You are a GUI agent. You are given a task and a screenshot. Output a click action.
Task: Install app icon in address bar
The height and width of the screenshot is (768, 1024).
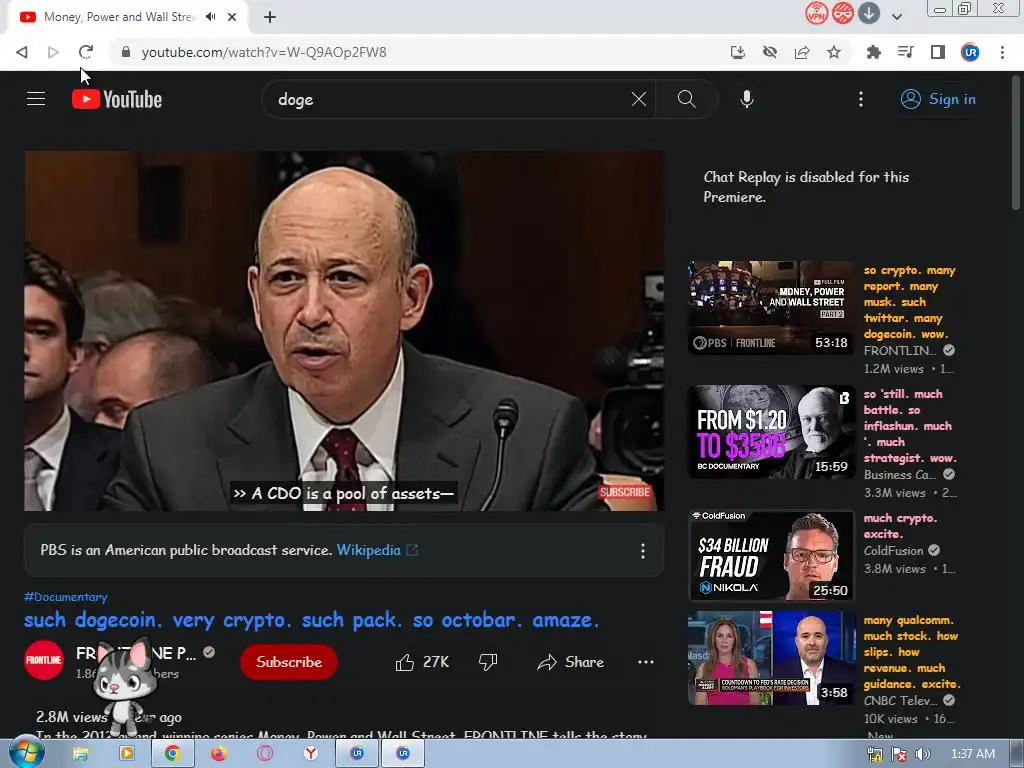[737, 52]
